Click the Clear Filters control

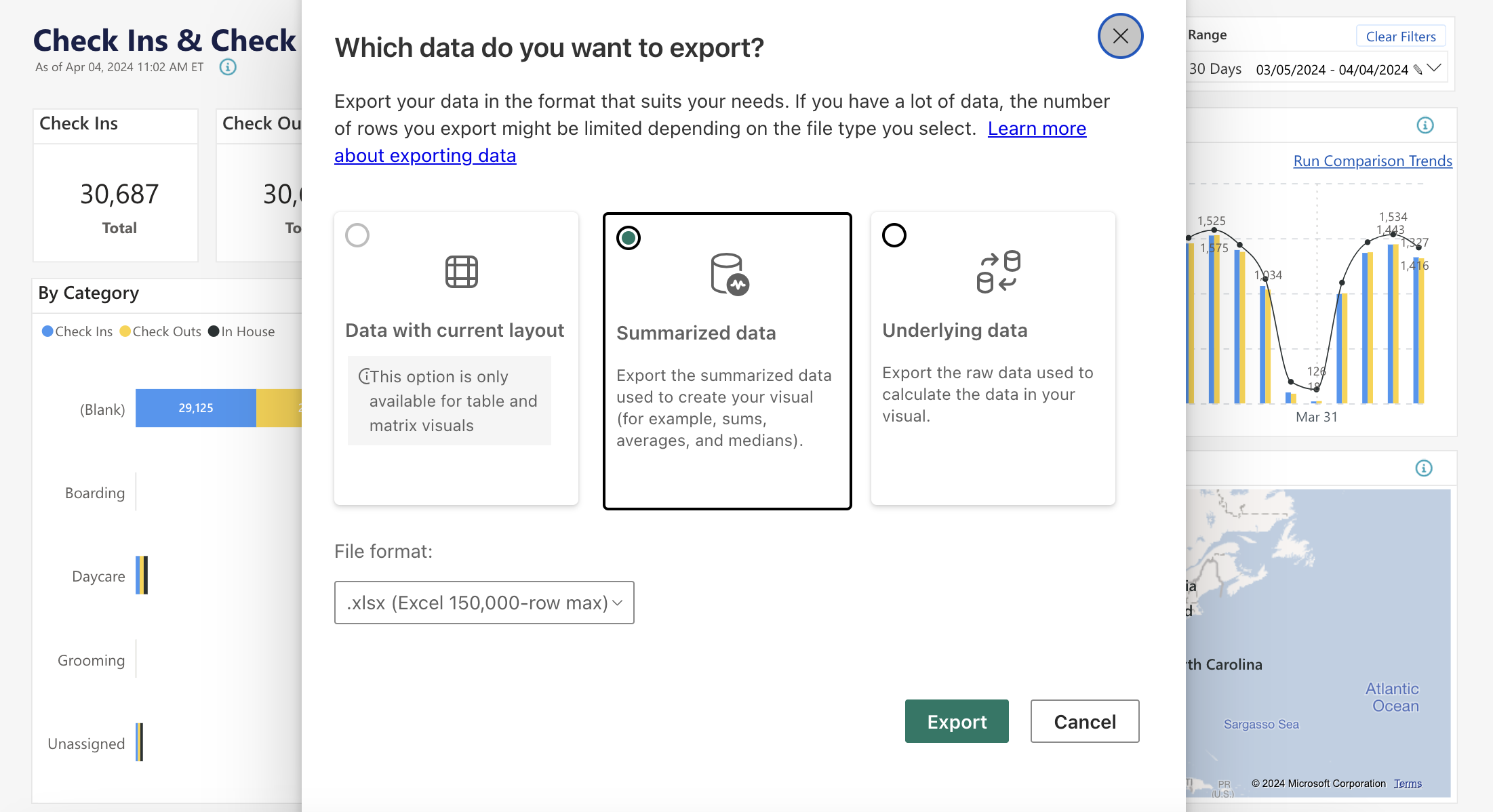point(1400,36)
